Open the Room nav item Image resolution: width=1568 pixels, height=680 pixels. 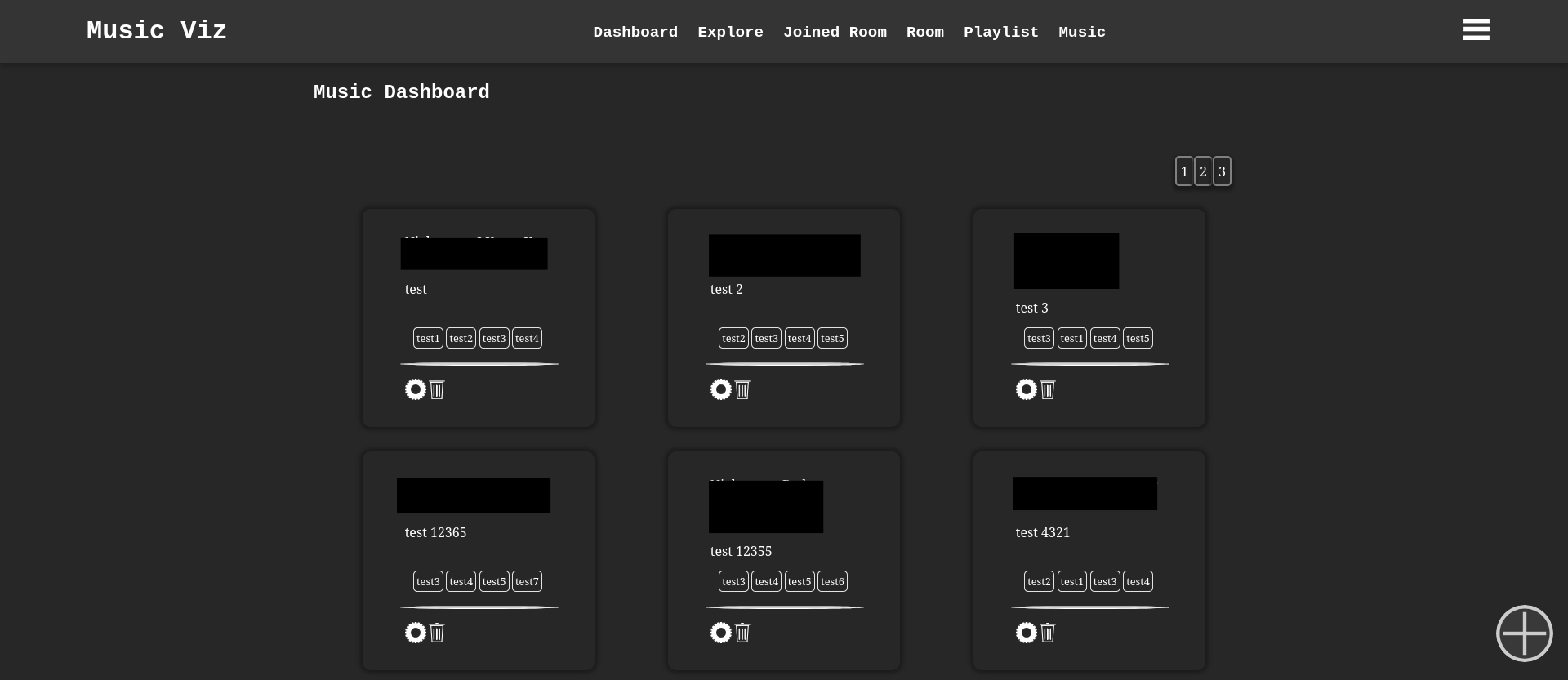925,32
